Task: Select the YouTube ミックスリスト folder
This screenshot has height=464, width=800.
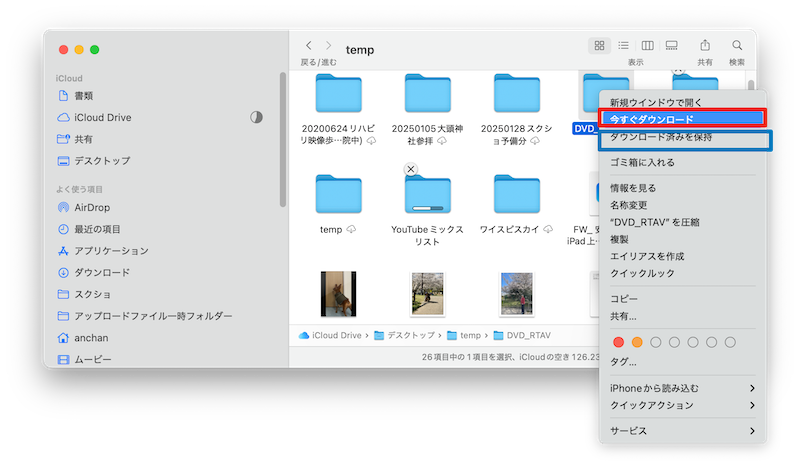Action: pos(428,194)
